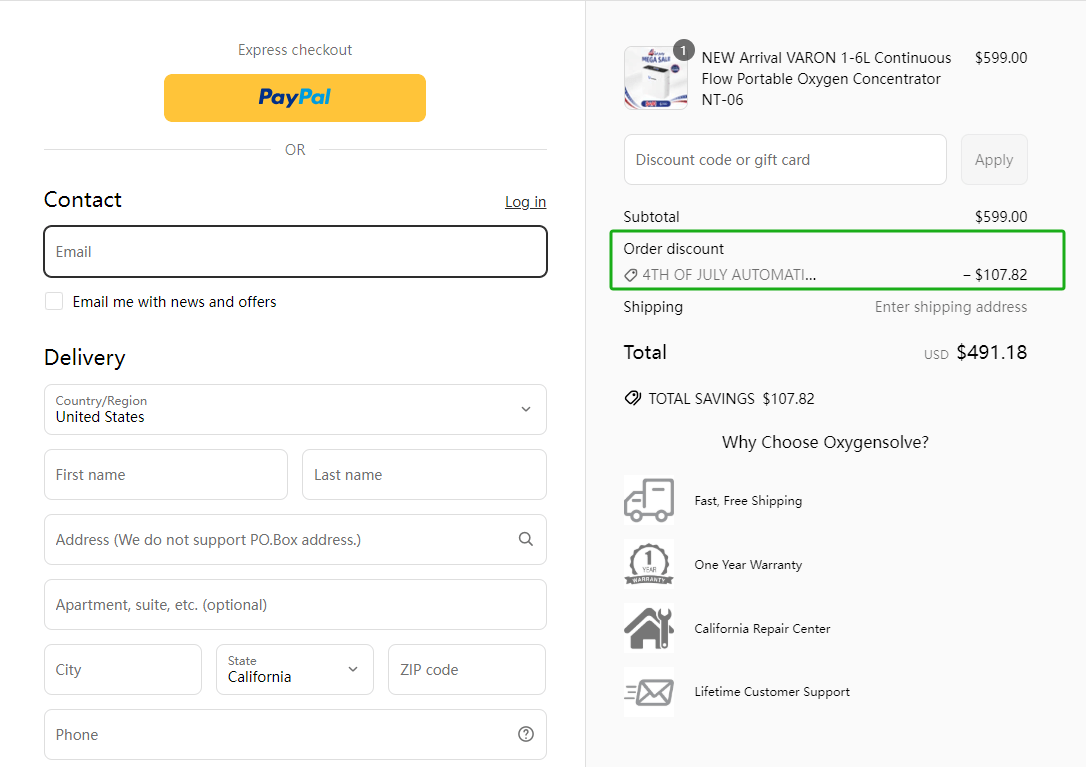Viewport: 1086px width, 767px height.
Task: Click the California Repair Center house icon
Action: click(x=648, y=628)
